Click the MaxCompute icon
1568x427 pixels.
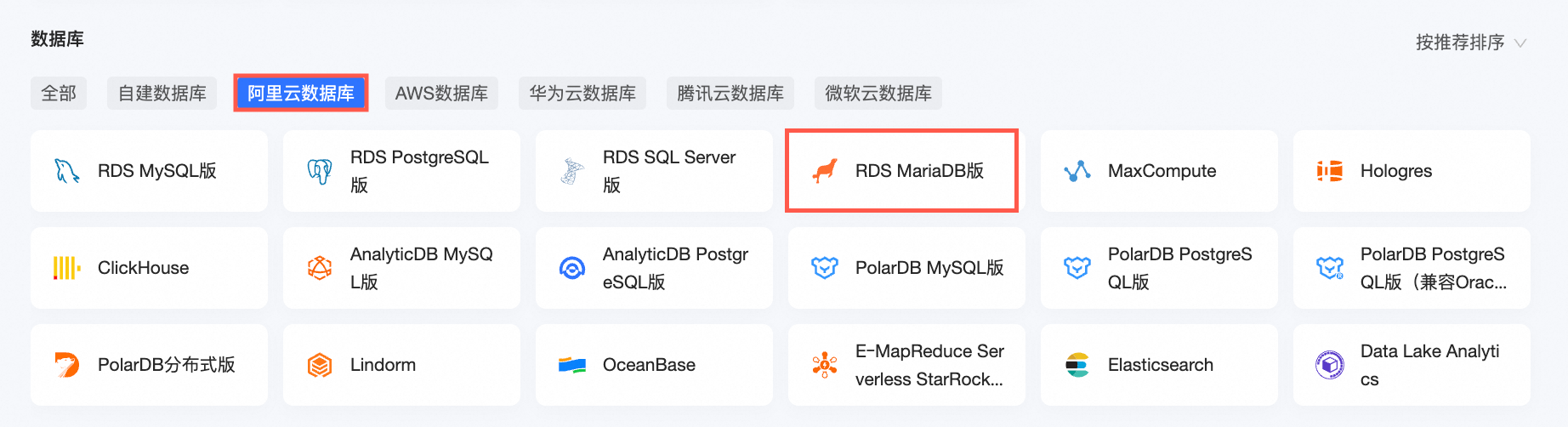(x=1077, y=171)
